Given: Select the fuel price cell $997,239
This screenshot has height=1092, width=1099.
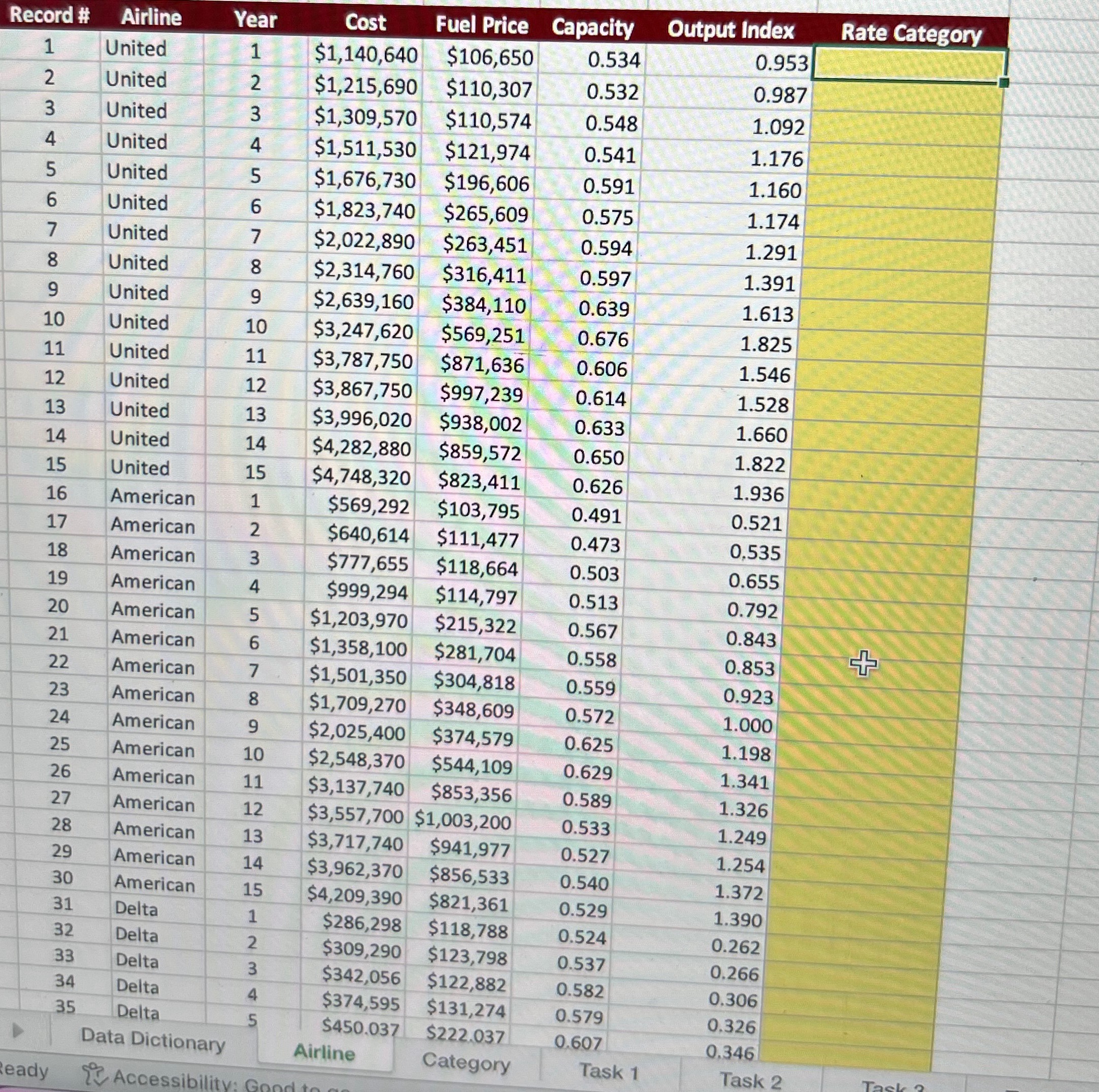Looking at the screenshot, I should [x=481, y=393].
